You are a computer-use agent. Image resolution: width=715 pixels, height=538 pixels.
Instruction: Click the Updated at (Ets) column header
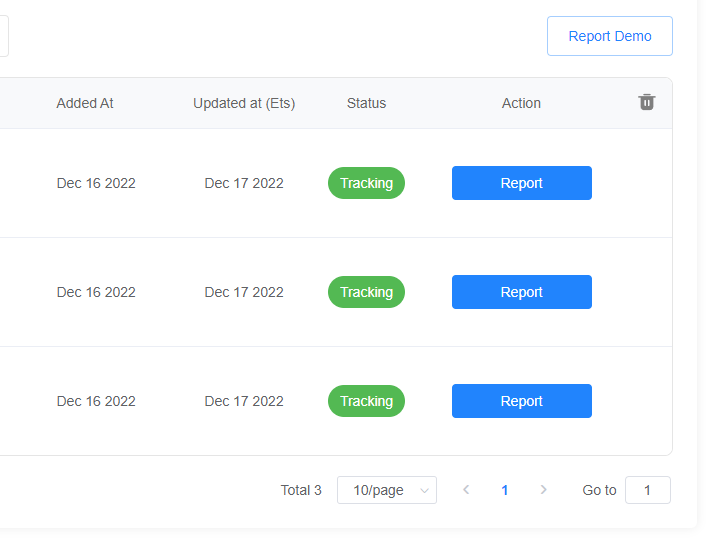point(244,103)
